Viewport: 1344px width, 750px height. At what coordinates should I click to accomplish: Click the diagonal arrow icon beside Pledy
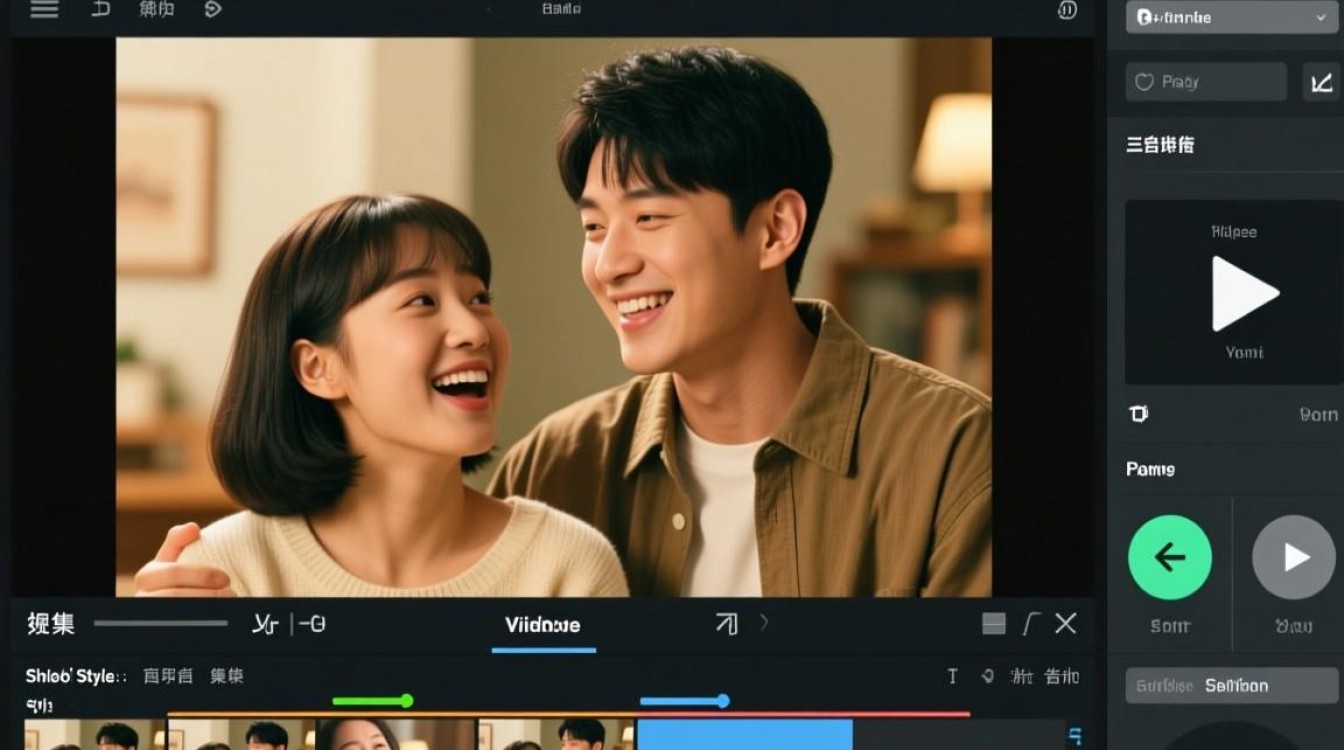tap(1322, 82)
